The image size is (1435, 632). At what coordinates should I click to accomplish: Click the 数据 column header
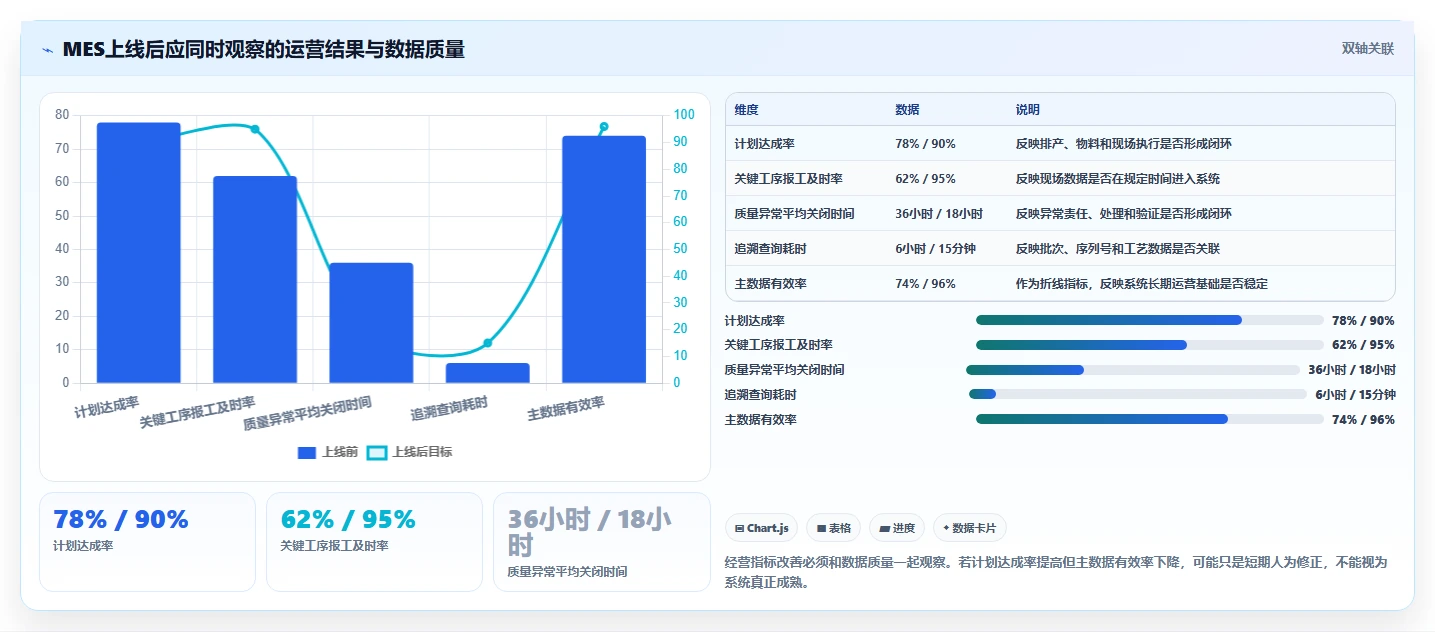pyautogui.click(x=907, y=110)
